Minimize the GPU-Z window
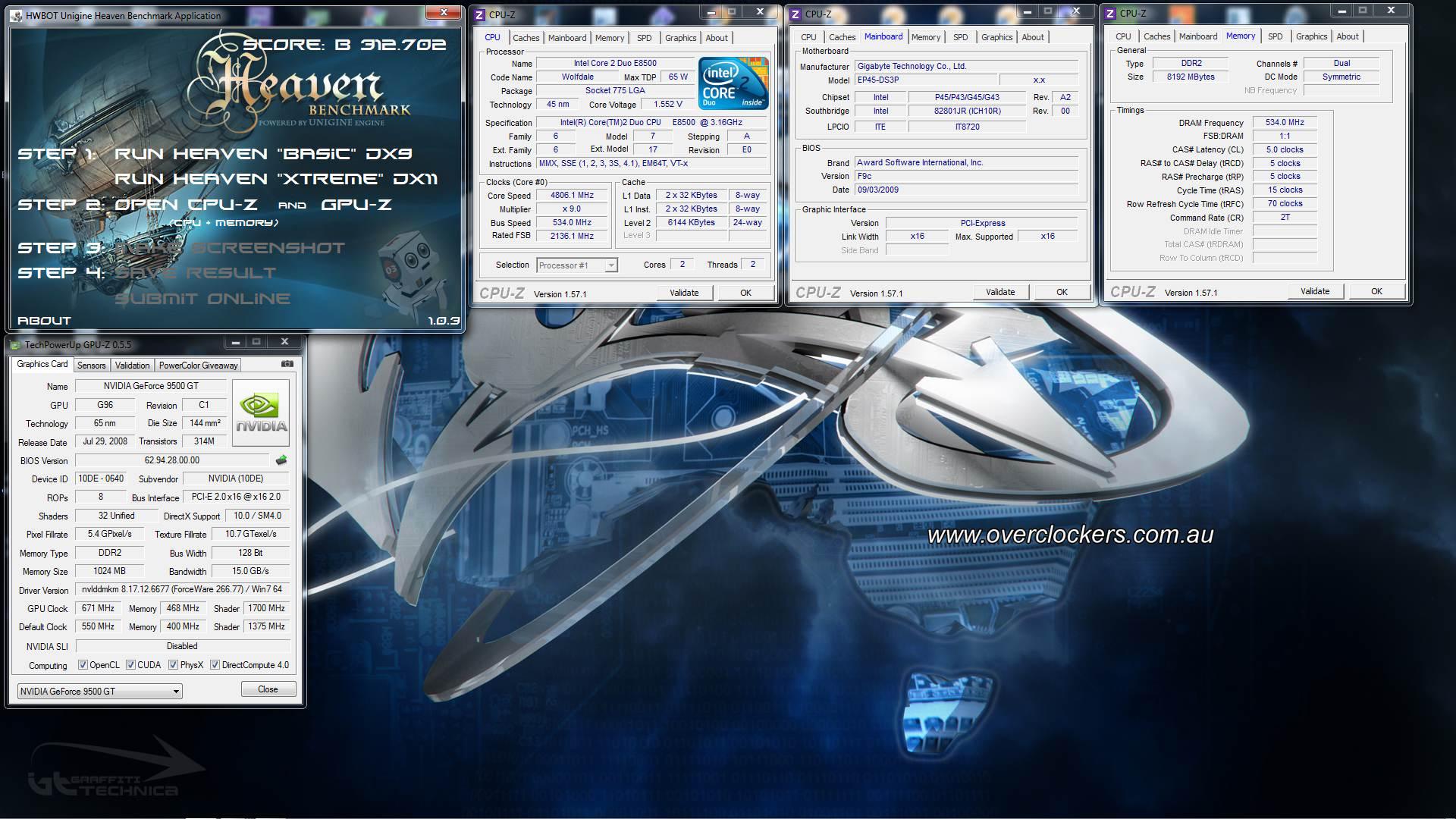Viewport: 1456px width, 819px height. [x=235, y=342]
